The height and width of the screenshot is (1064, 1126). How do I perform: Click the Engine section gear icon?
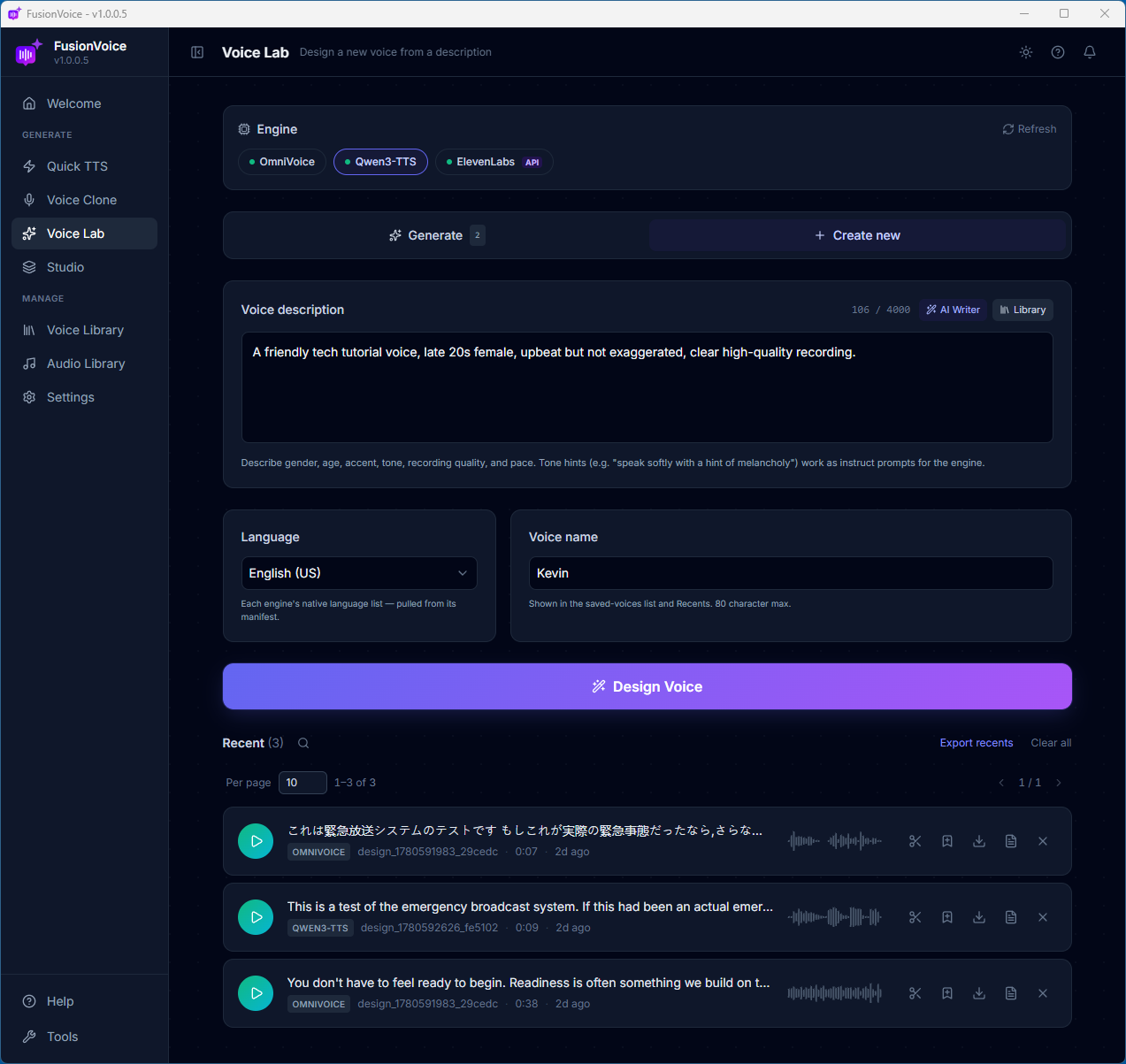[244, 129]
